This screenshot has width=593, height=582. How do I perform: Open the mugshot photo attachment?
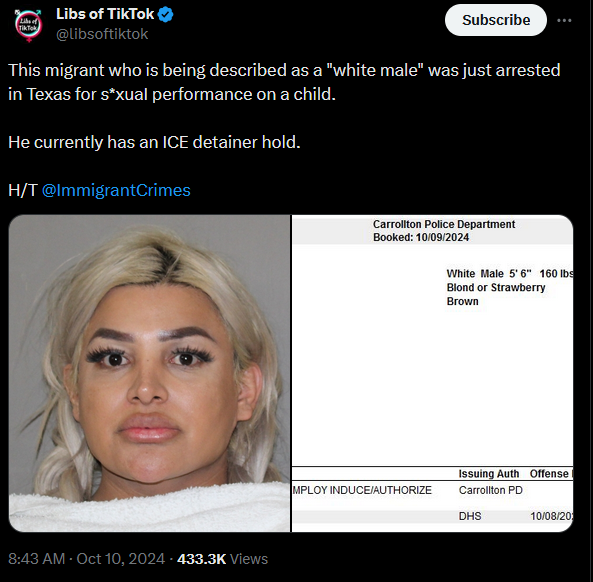click(x=149, y=373)
